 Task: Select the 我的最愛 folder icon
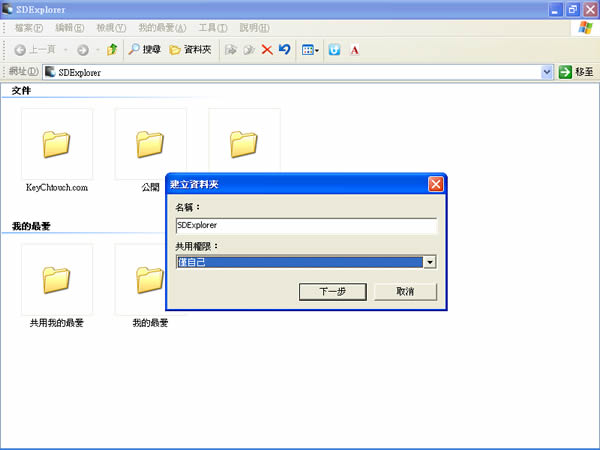[150, 280]
